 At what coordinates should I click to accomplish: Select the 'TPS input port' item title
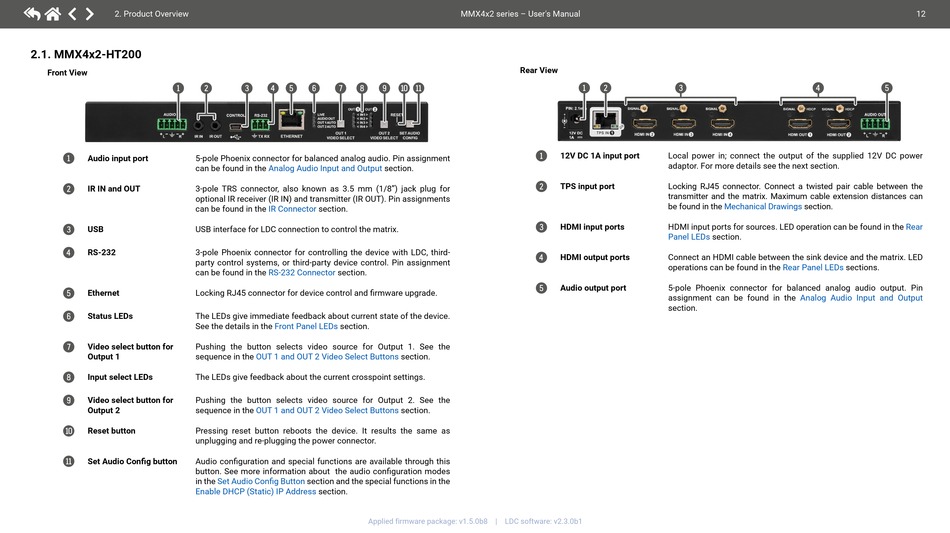pos(587,186)
